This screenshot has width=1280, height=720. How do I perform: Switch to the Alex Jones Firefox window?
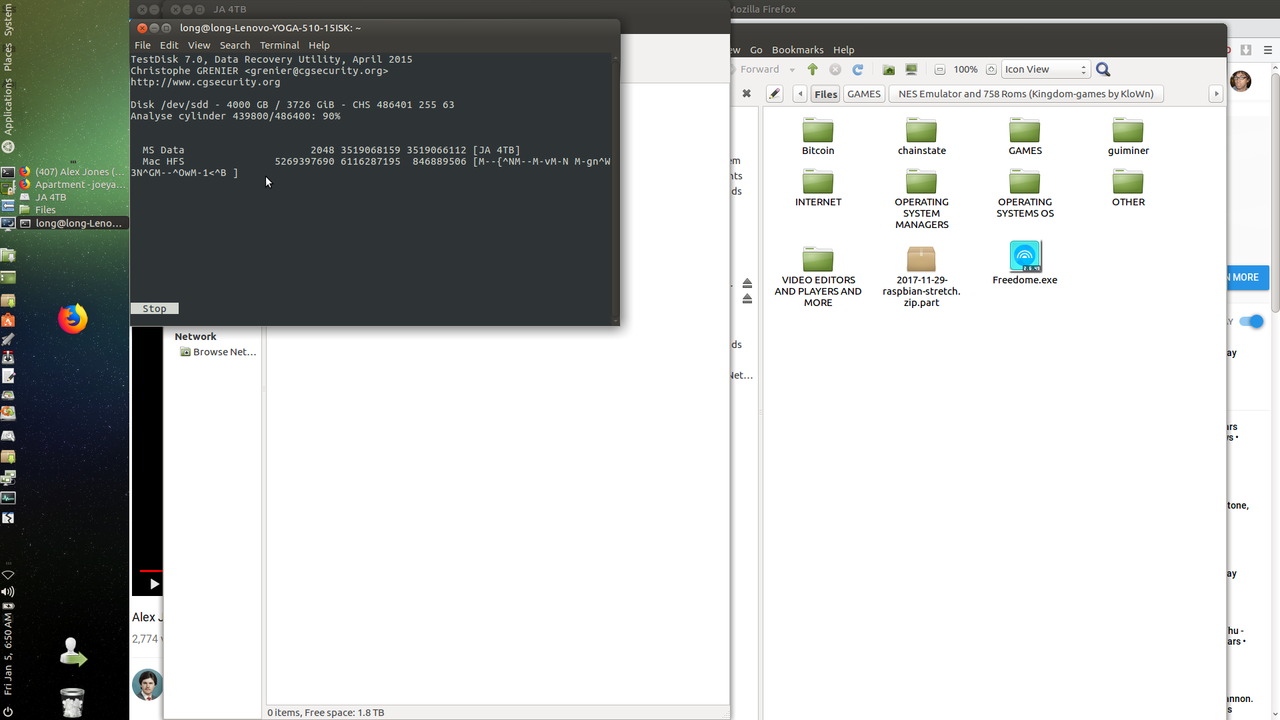72,172
